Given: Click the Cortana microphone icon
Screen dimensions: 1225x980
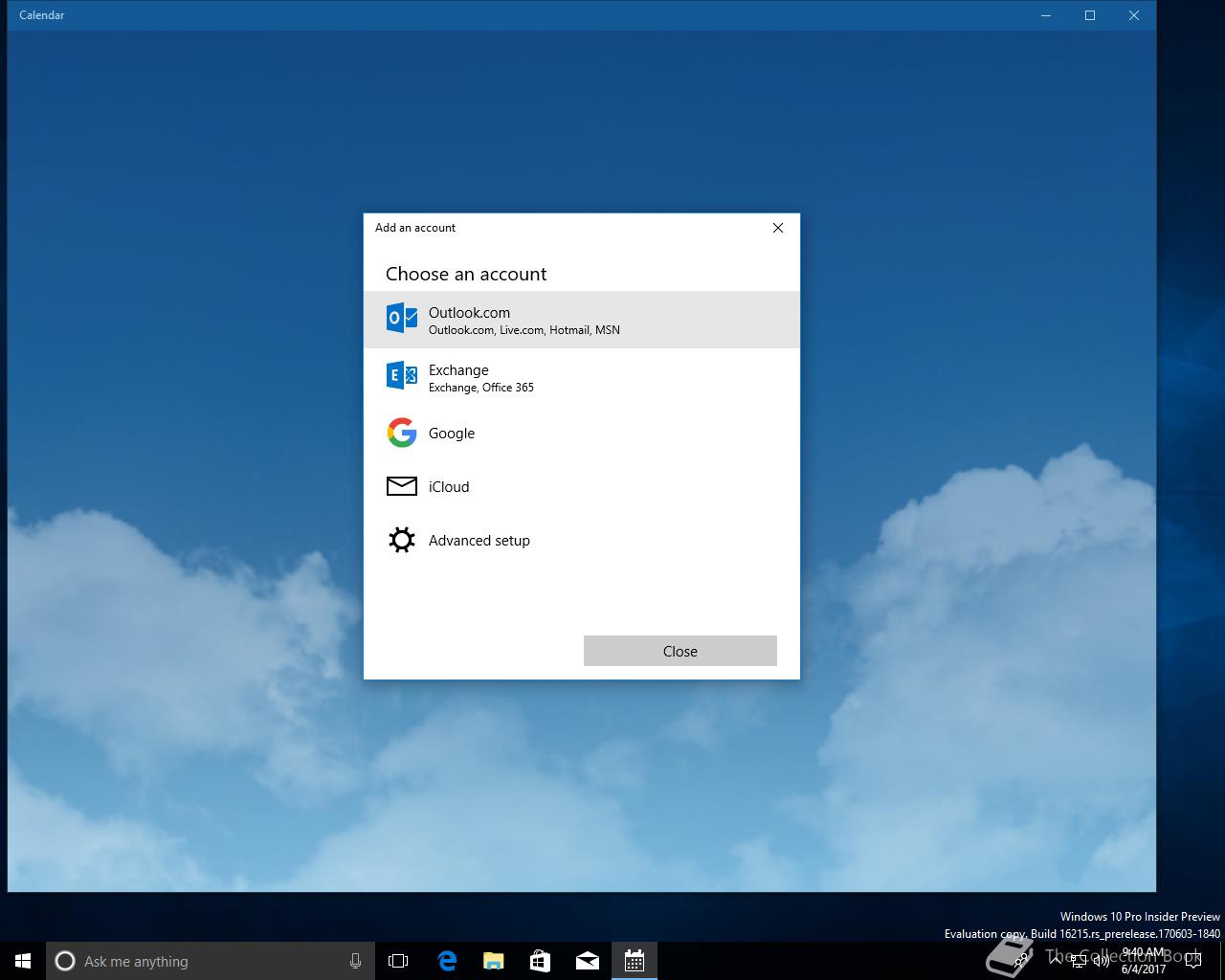Looking at the screenshot, I should (x=355, y=961).
